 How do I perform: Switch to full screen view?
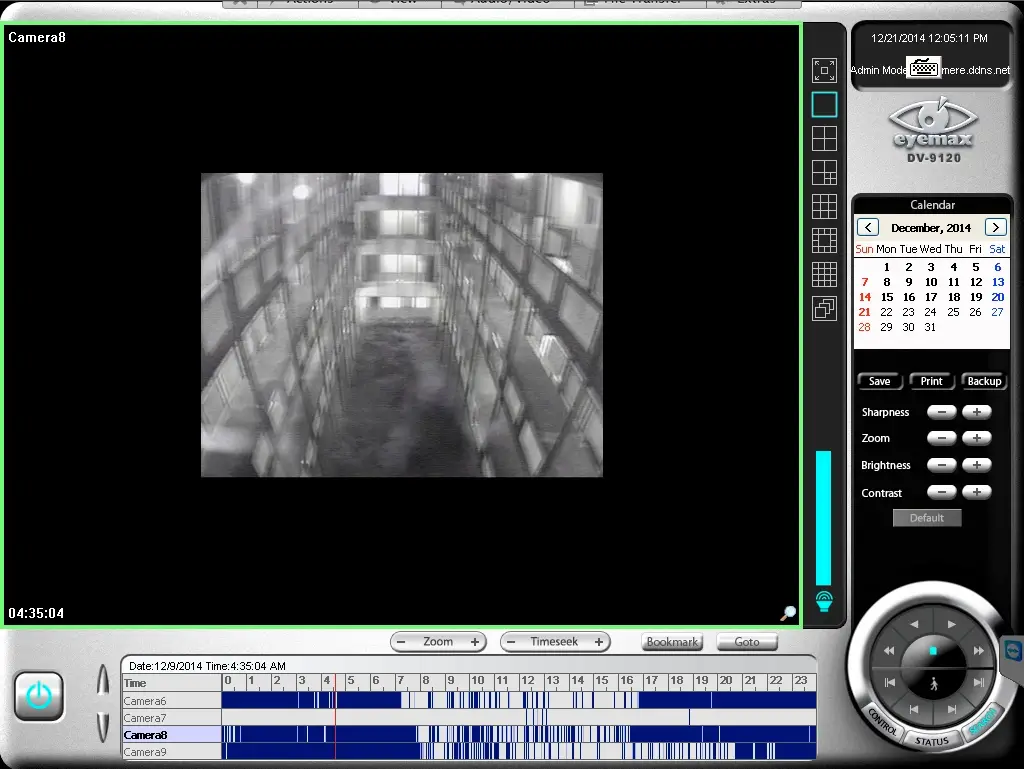(x=824, y=70)
